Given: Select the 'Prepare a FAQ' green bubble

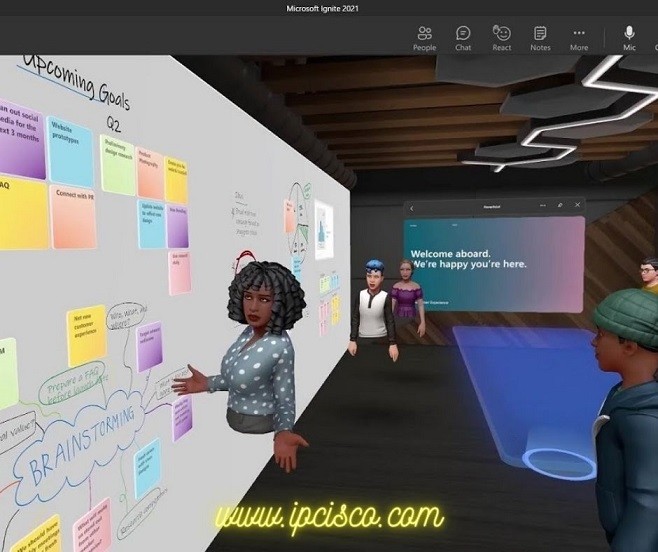Looking at the screenshot, I should [x=71, y=384].
